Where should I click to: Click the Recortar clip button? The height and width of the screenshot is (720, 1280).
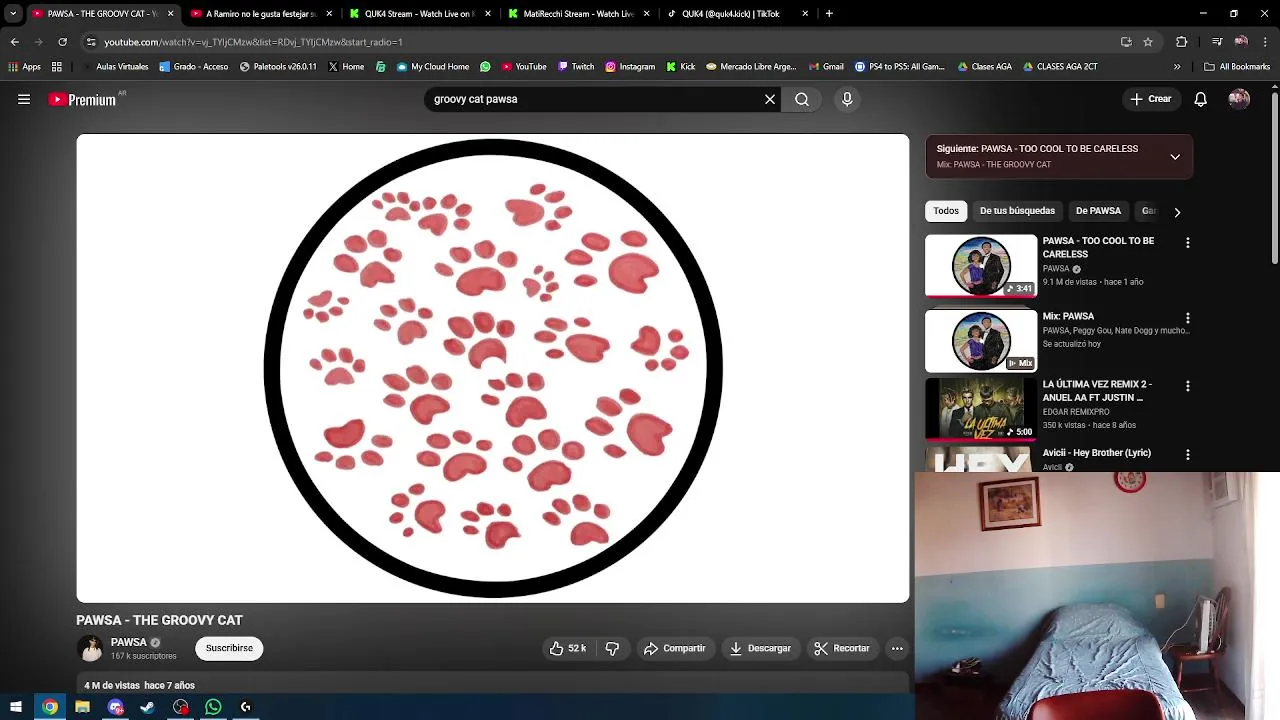[x=842, y=648]
